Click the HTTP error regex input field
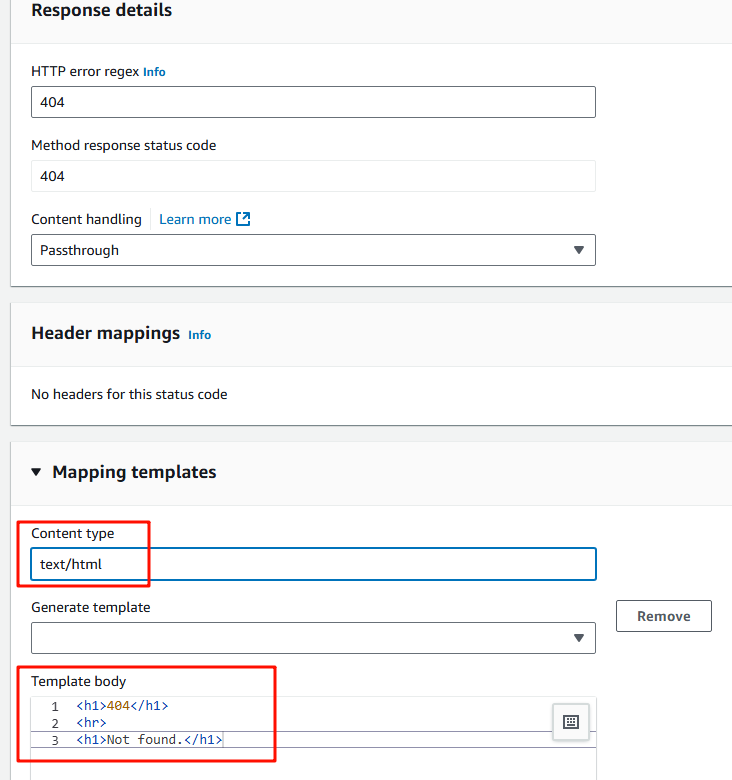Screen dimensions: 732x780 click(x=313, y=102)
